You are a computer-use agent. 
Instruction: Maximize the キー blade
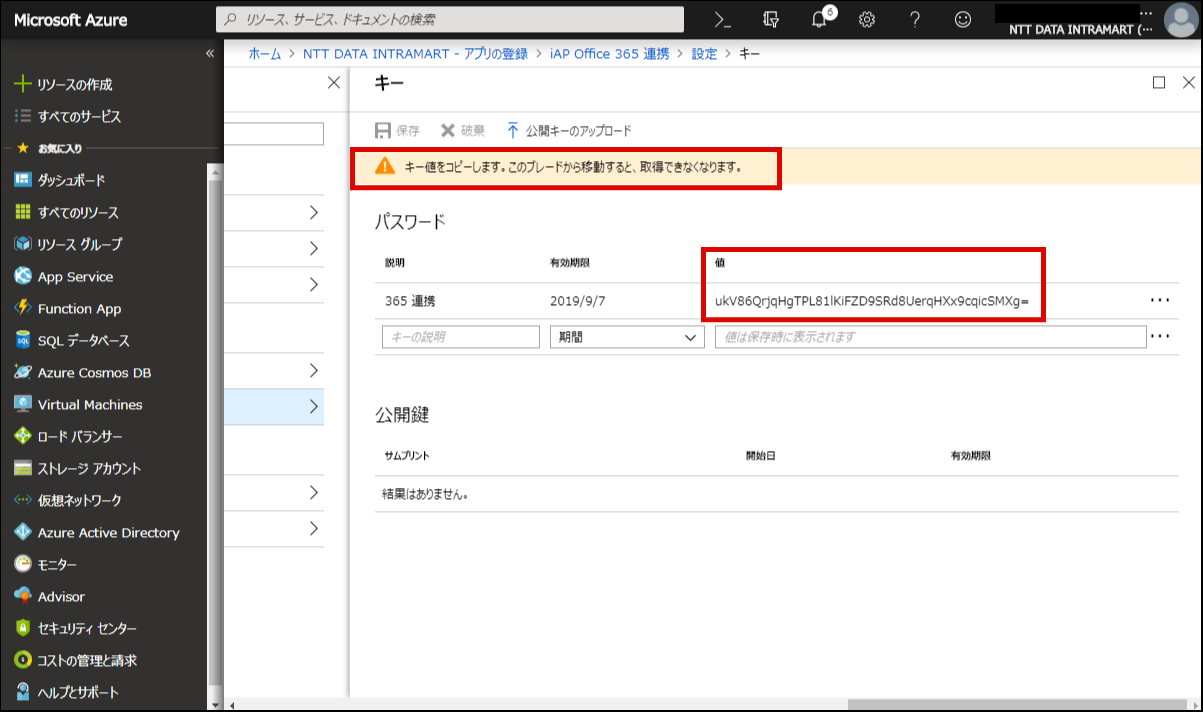click(1159, 83)
